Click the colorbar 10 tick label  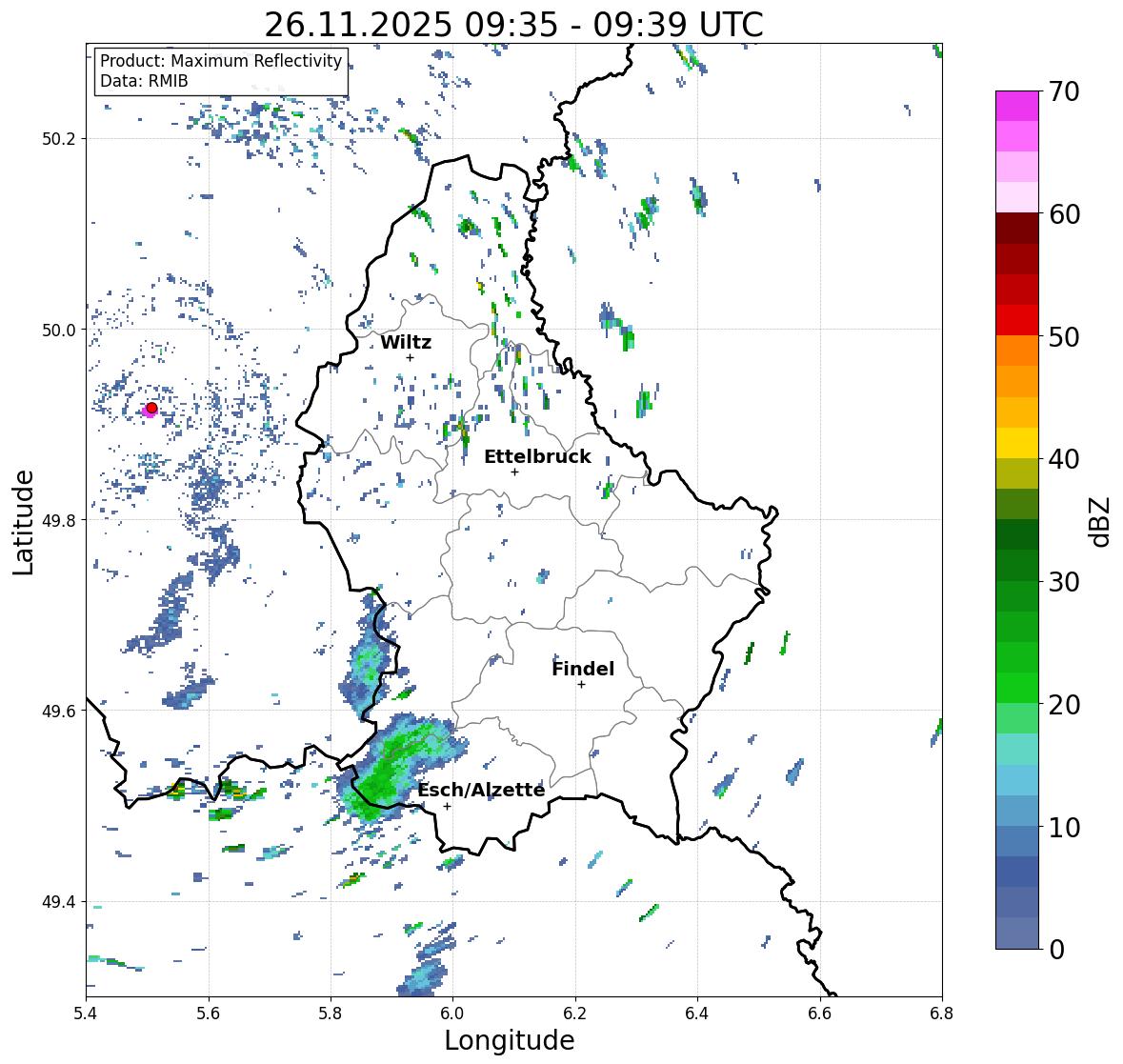pyautogui.click(x=1064, y=827)
